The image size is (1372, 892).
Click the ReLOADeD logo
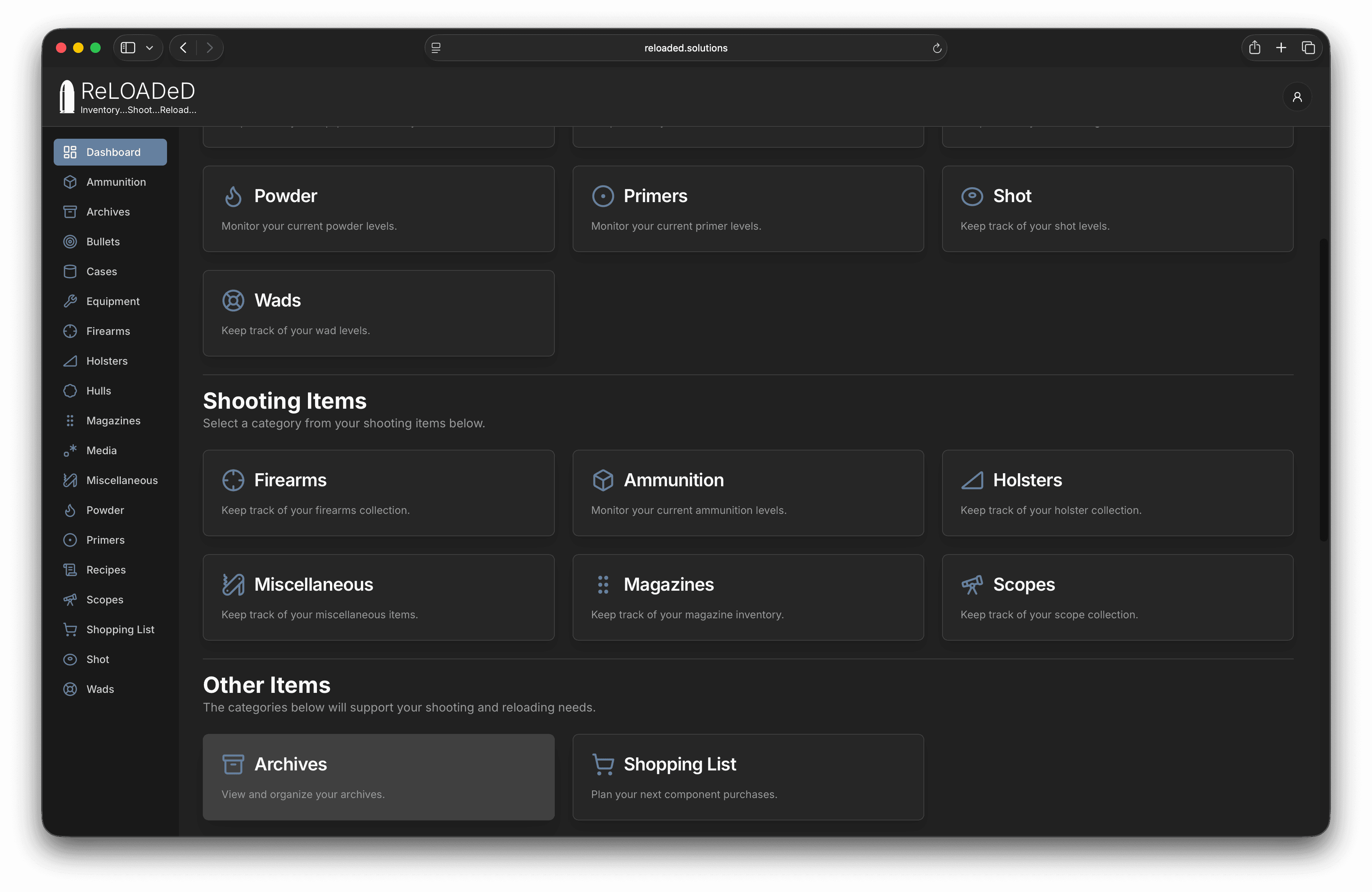[128, 97]
